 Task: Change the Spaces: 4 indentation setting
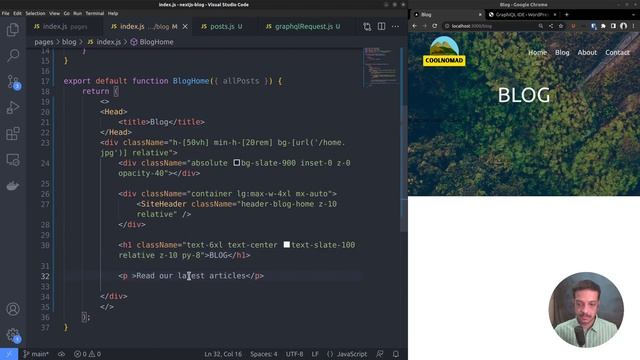[264, 354]
